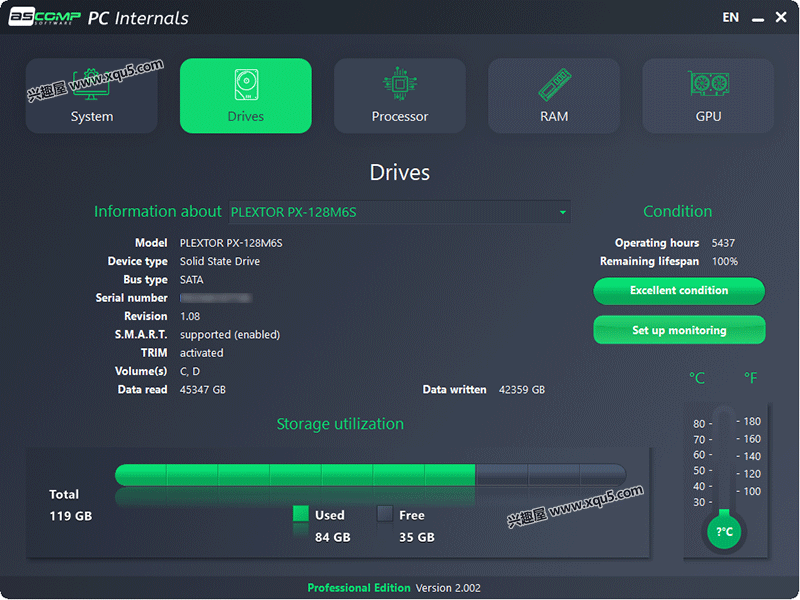The width and height of the screenshot is (800, 600).
Task: Toggle the Free storage checkbox
Action: [x=385, y=515]
